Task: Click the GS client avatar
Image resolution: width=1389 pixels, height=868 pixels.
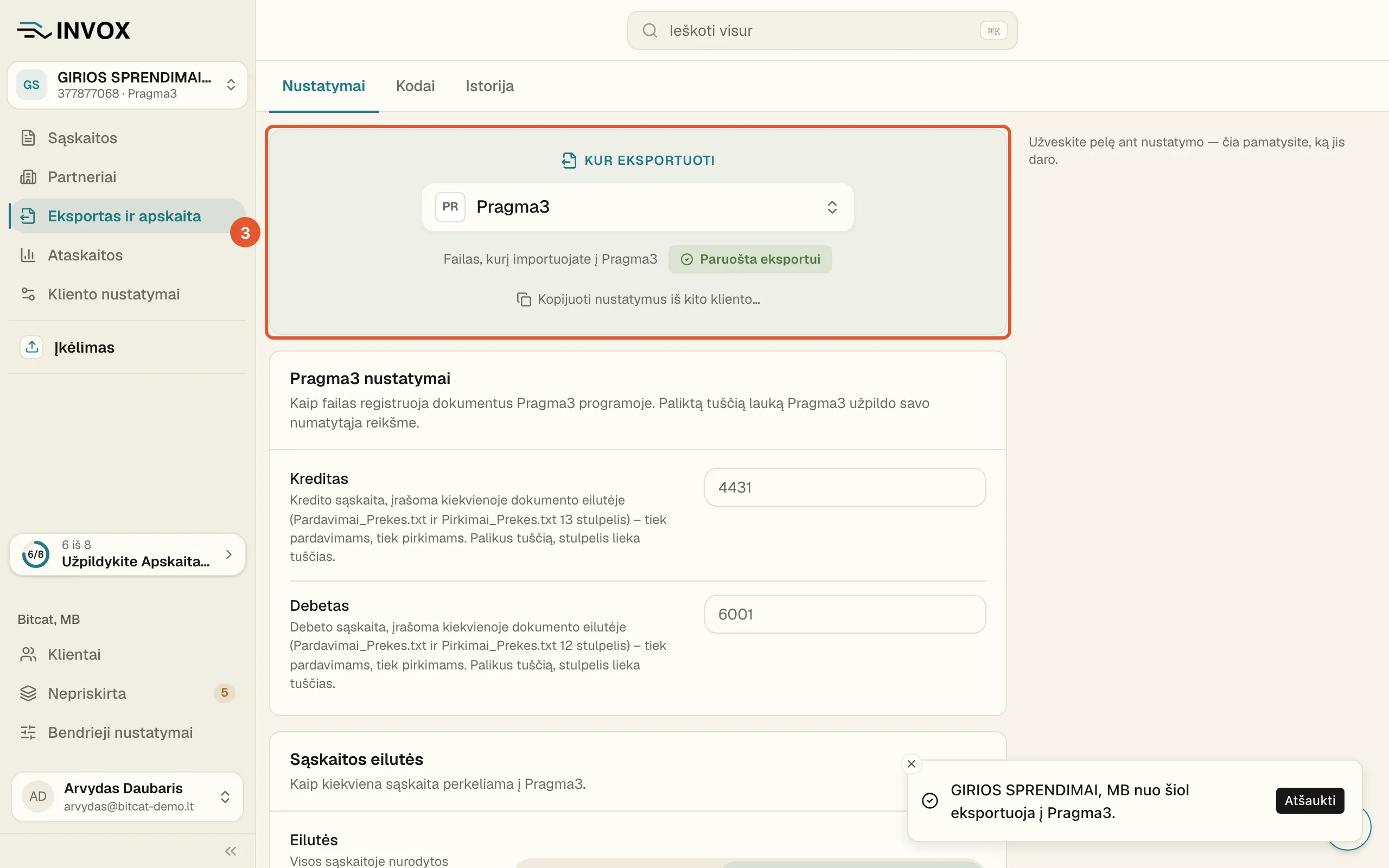Action: pyautogui.click(x=31, y=85)
